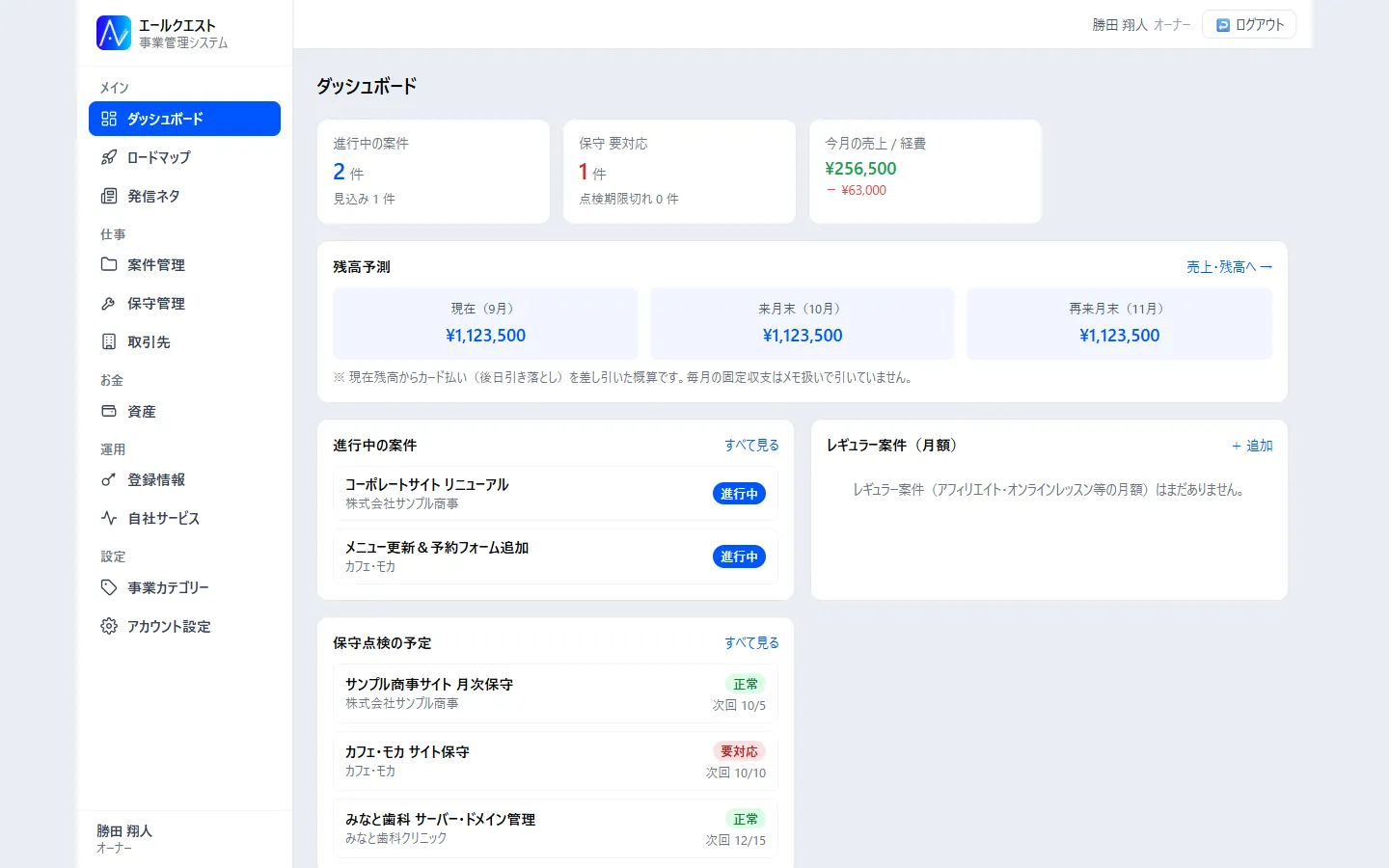1389x868 pixels.
Task: Click the 登録情報 key icon
Action: (109, 479)
